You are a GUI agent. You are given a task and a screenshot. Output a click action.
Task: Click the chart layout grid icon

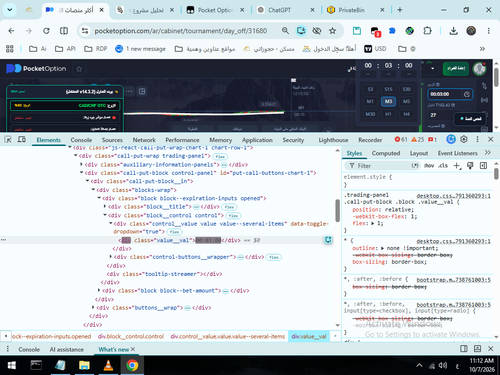pyautogui.click(x=142, y=91)
